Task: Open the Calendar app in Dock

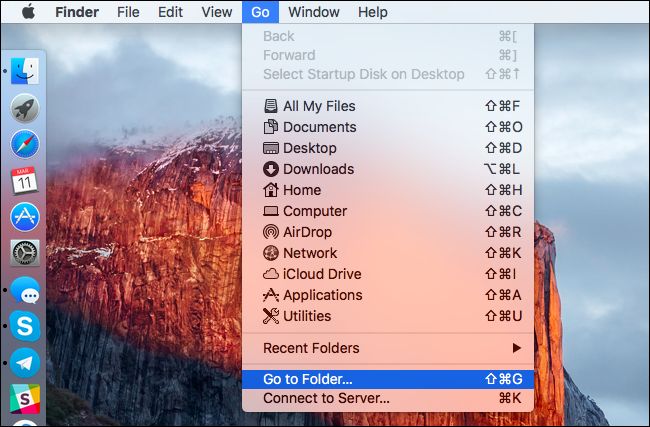Action: 25,180
